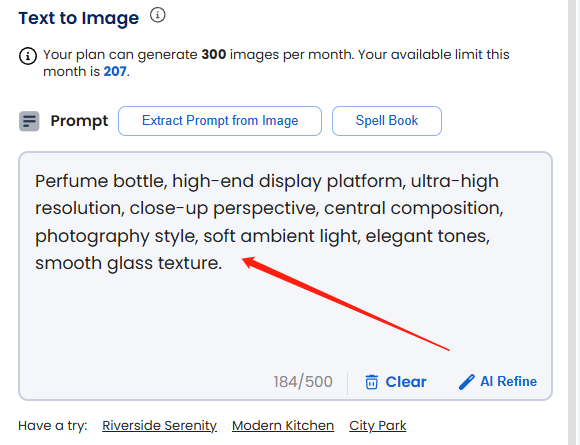Click the 'Text to Image' heading

click(x=79, y=18)
